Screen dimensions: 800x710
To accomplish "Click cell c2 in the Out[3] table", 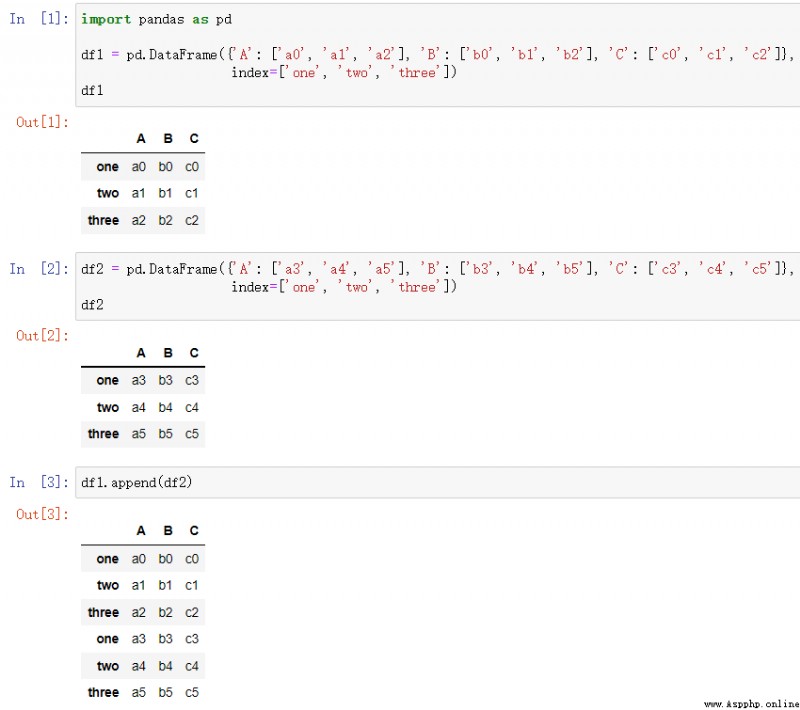I will coord(191,613).
